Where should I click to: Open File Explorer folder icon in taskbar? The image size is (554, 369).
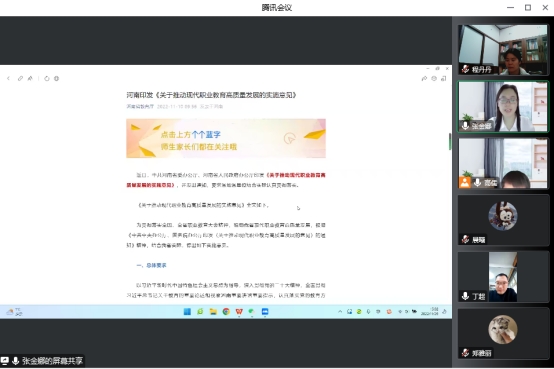213,311
